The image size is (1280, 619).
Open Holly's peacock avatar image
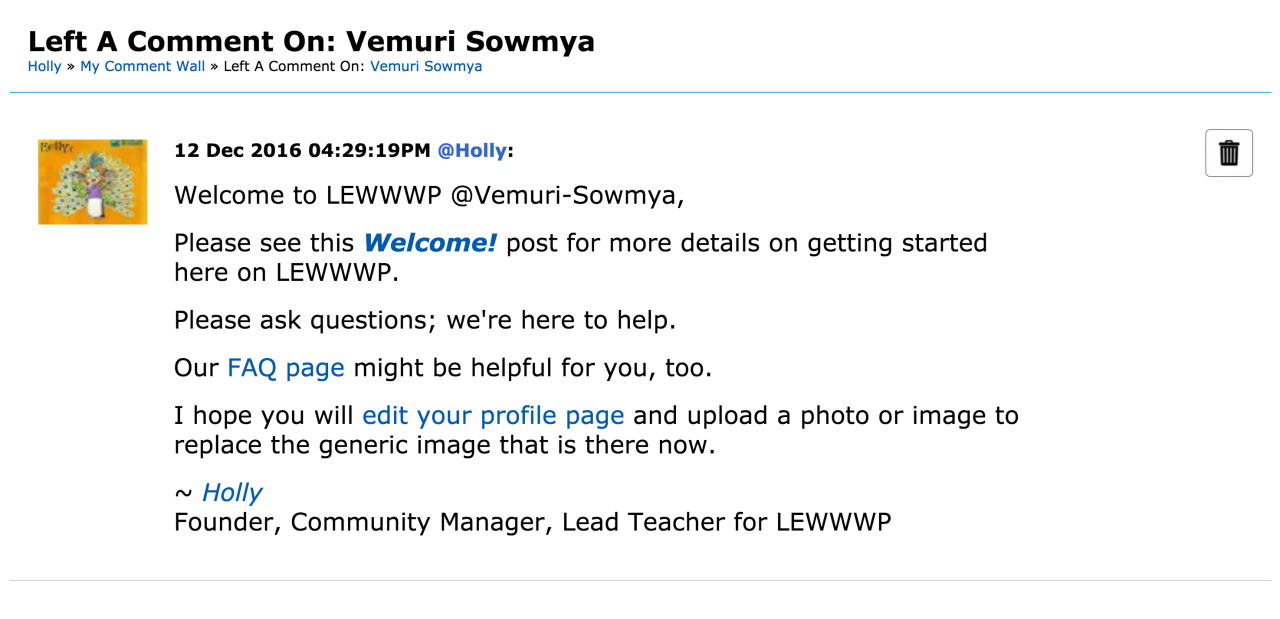[x=92, y=181]
